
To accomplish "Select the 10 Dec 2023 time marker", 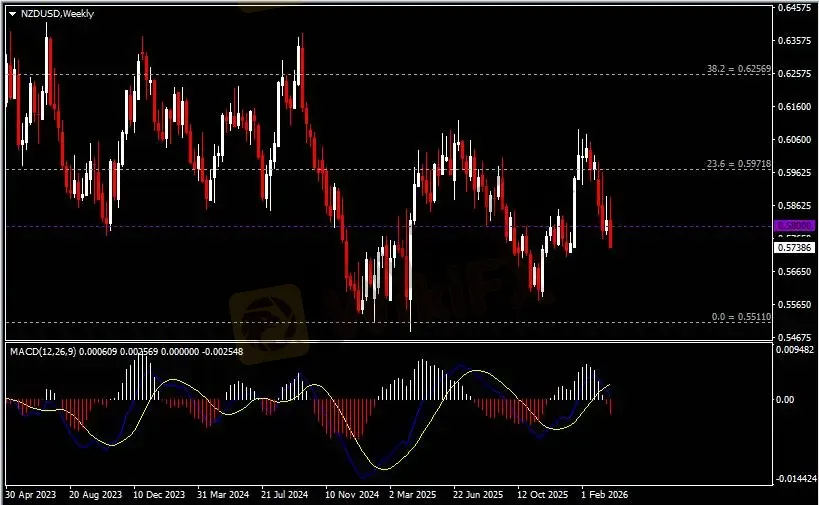I will (x=158, y=494).
